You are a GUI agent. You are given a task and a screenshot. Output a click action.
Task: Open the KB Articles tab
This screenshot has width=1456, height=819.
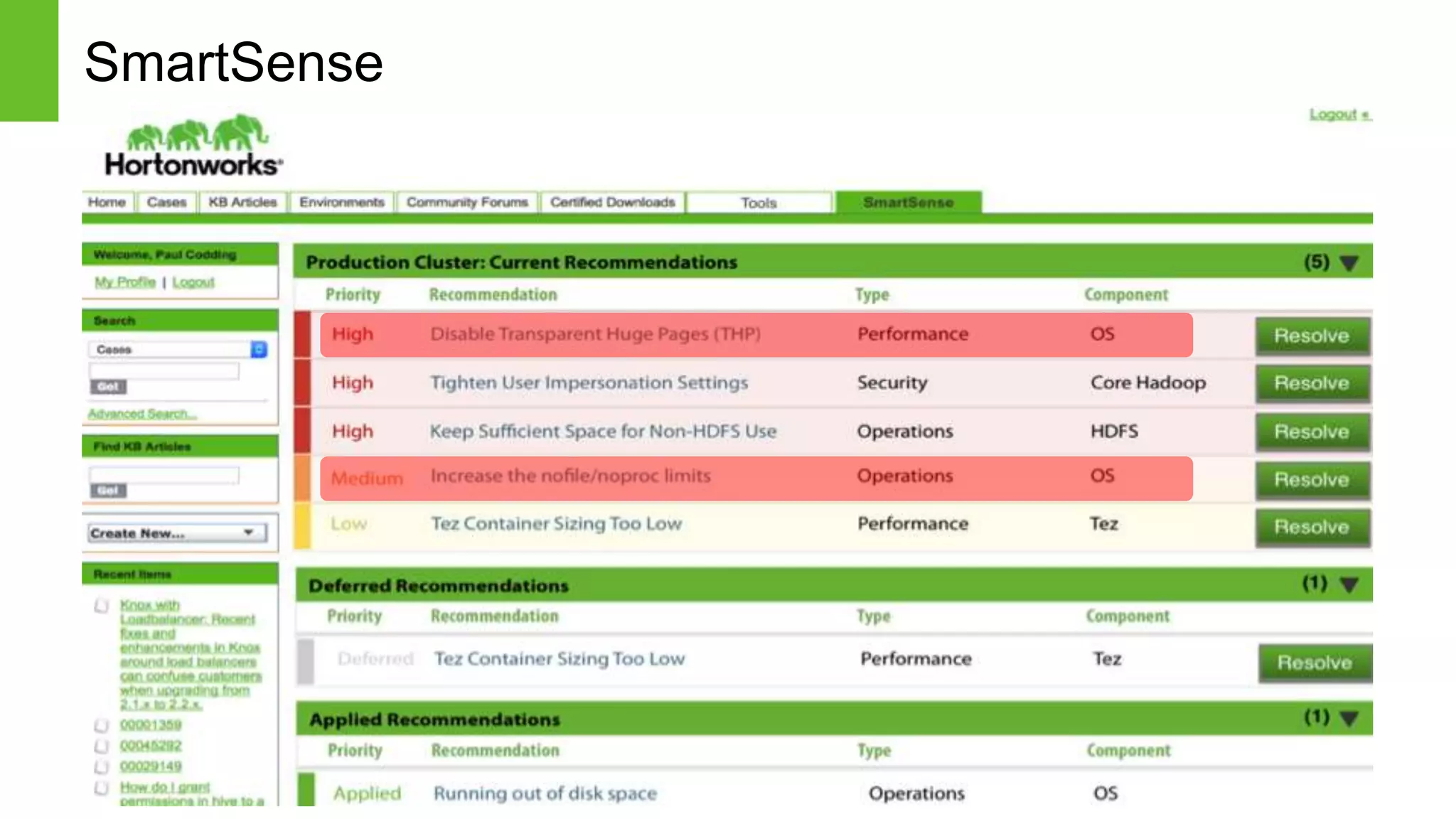[242, 202]
